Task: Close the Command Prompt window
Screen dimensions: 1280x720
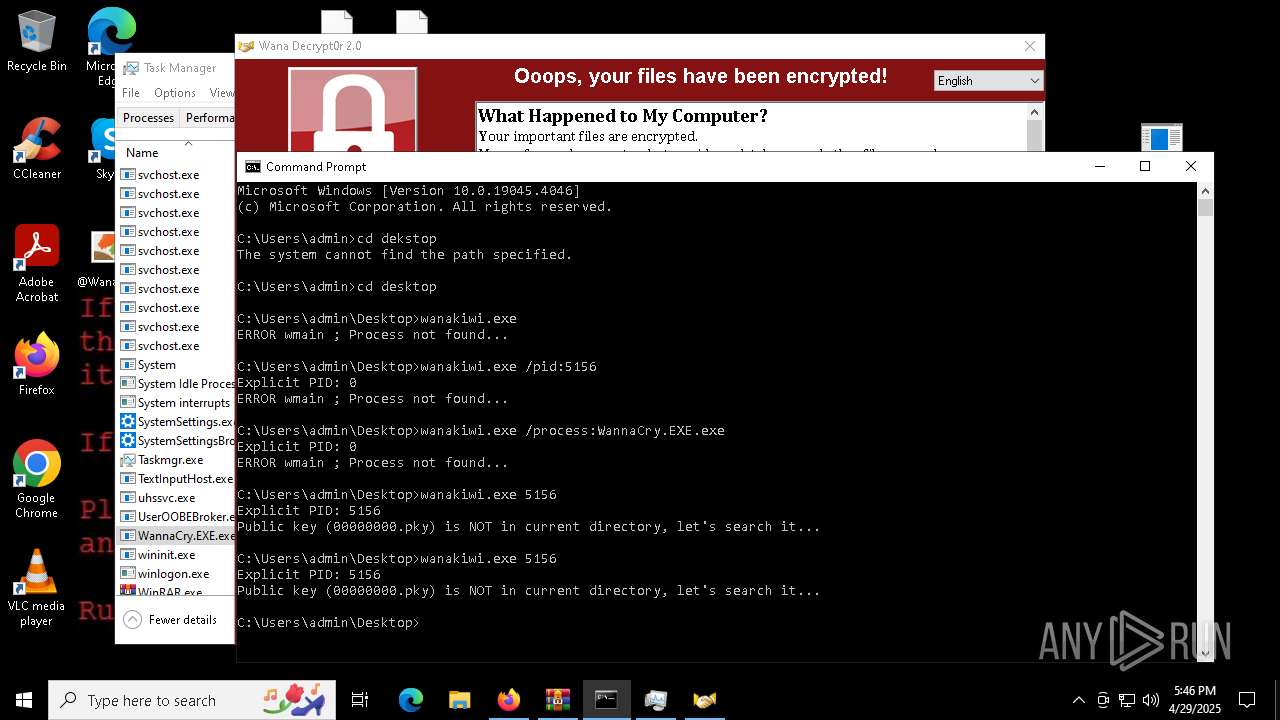Action: [x=1190, y=167]
